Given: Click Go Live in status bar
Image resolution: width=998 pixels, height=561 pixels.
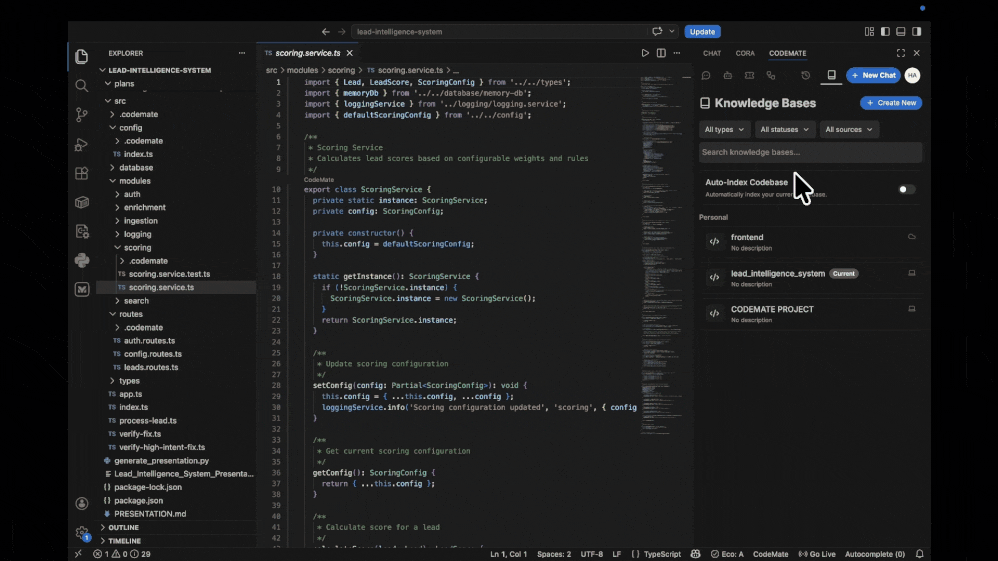Looking at the screenshot, I should pyautogui.click(x=817, y=554).
